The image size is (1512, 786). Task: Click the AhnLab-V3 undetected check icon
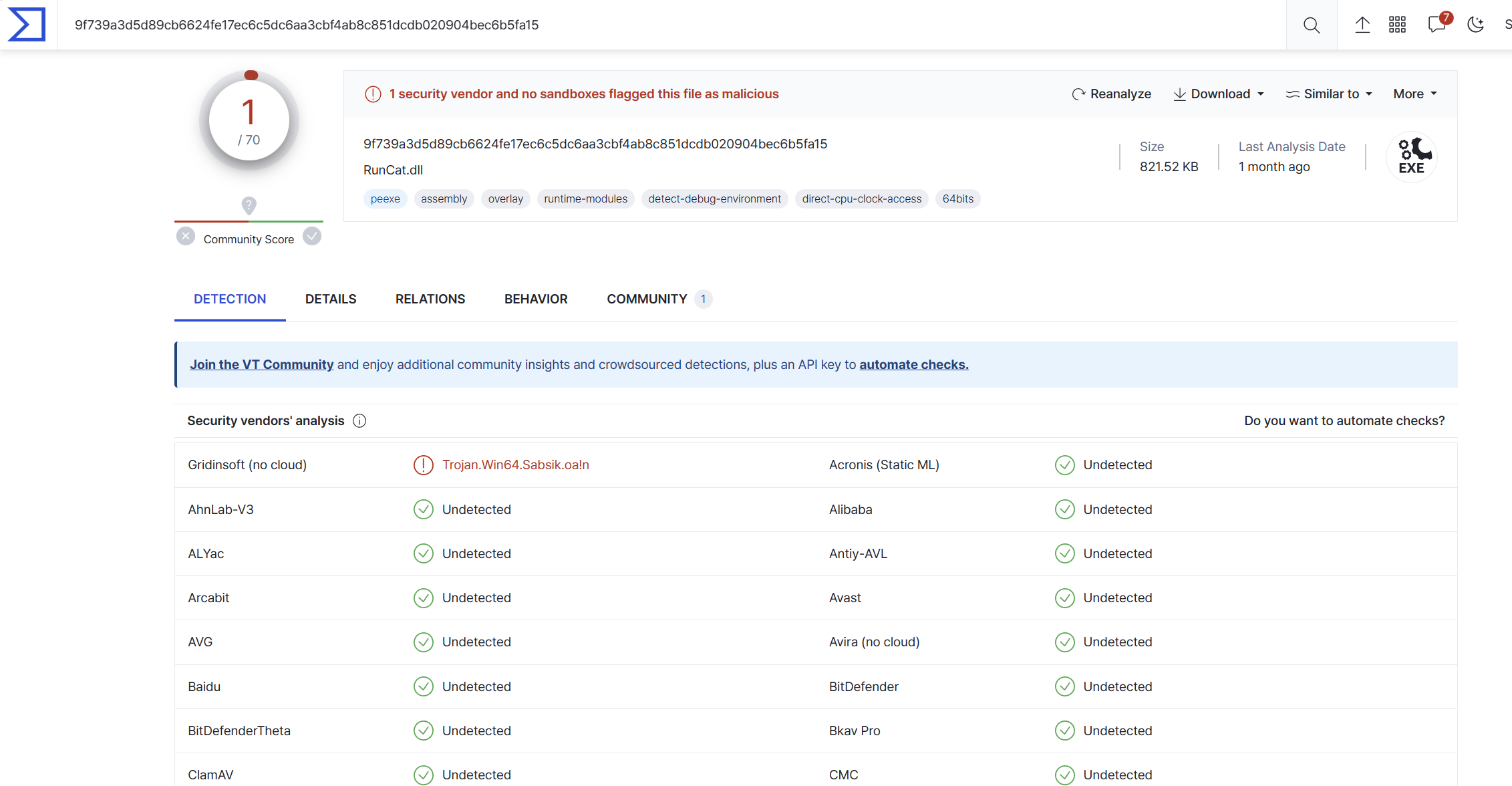click(424, 509)
